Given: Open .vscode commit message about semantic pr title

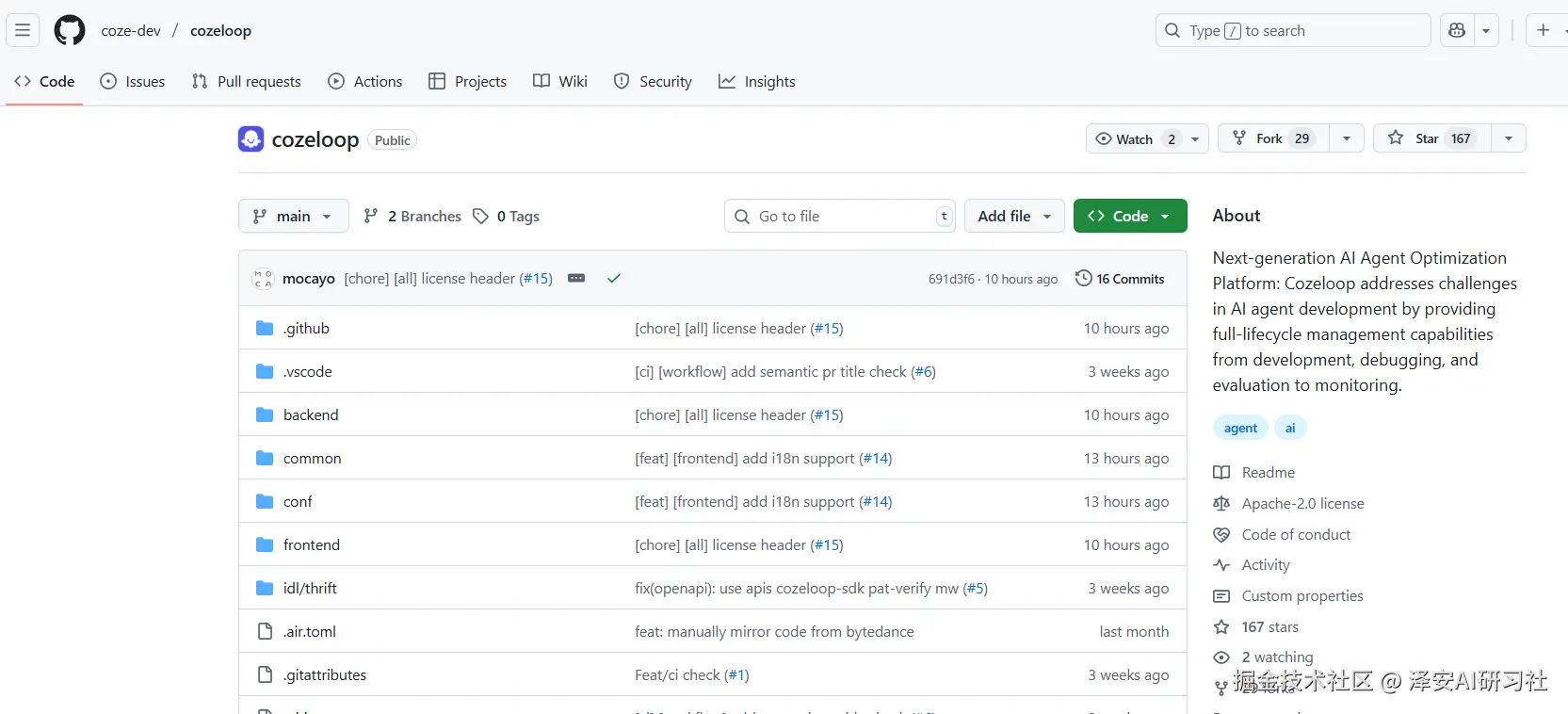Looking at the screenshot, I should 770,371.
